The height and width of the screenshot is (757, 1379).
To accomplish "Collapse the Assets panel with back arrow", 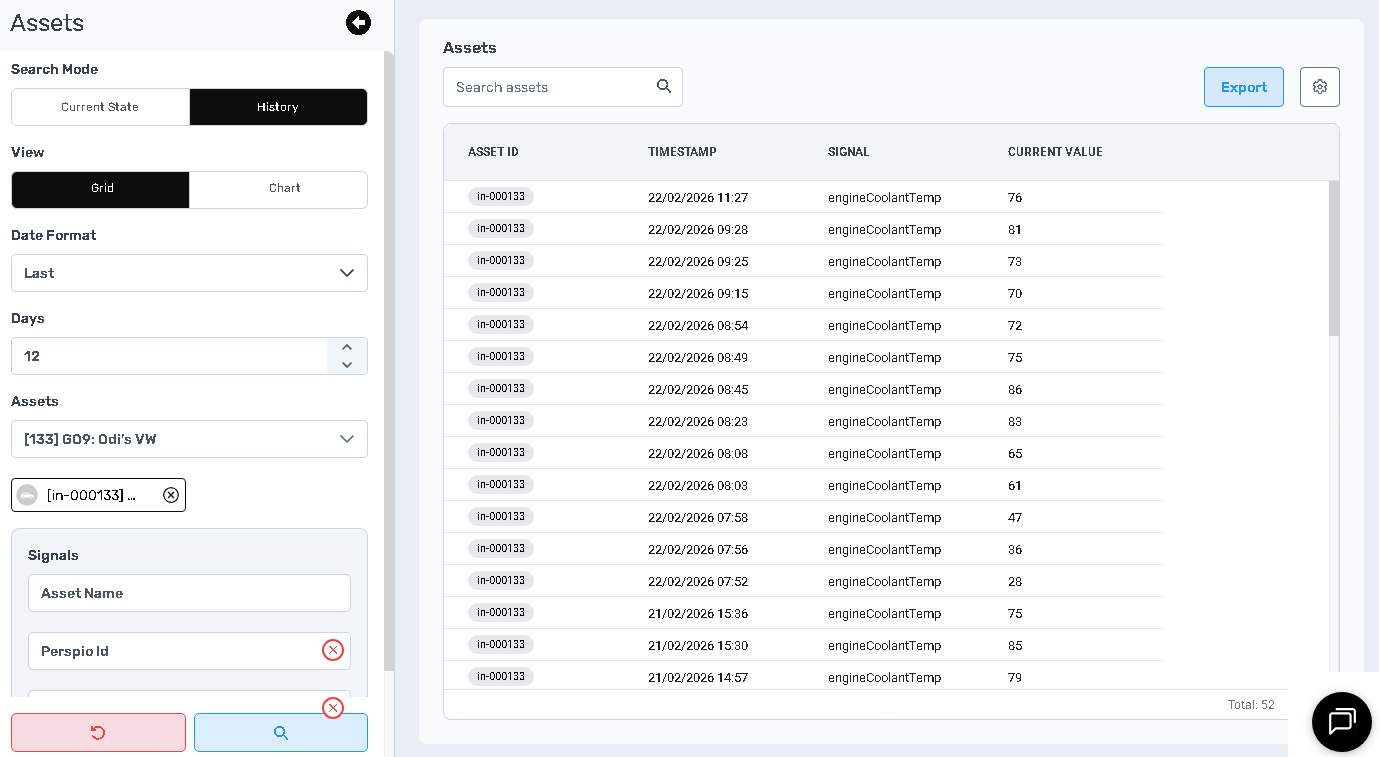I will tap(358, 23).
